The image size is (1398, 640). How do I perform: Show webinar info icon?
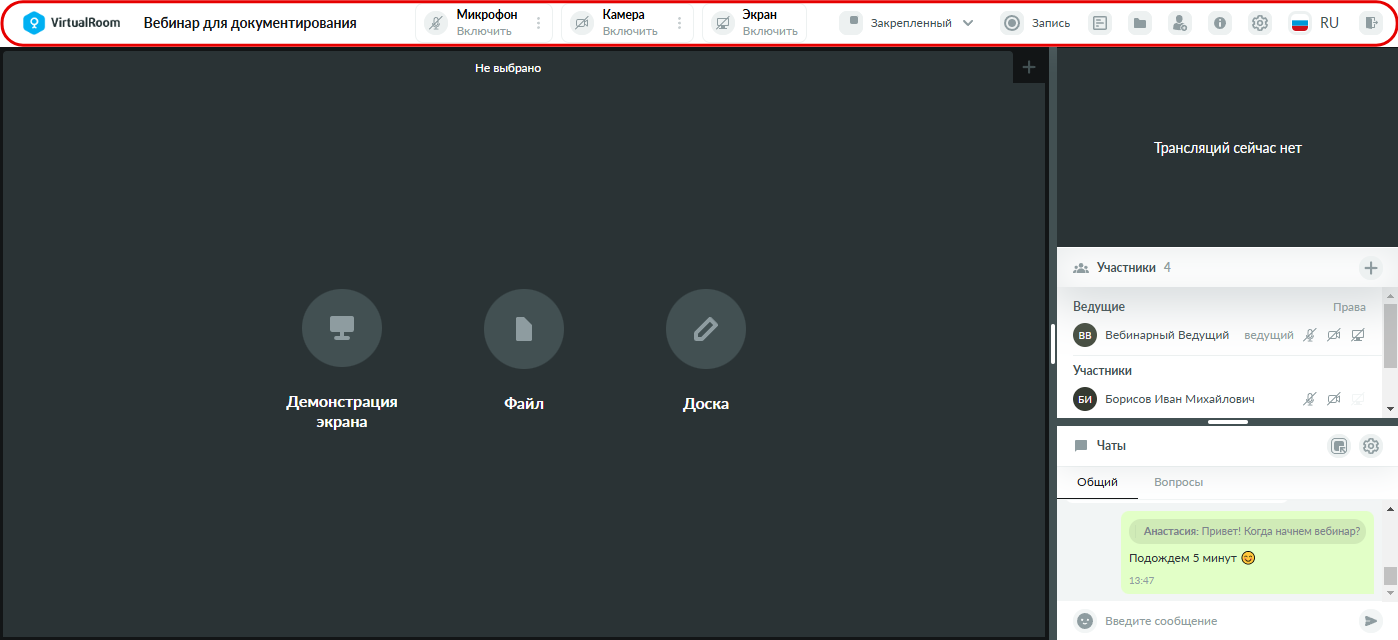1220,23
